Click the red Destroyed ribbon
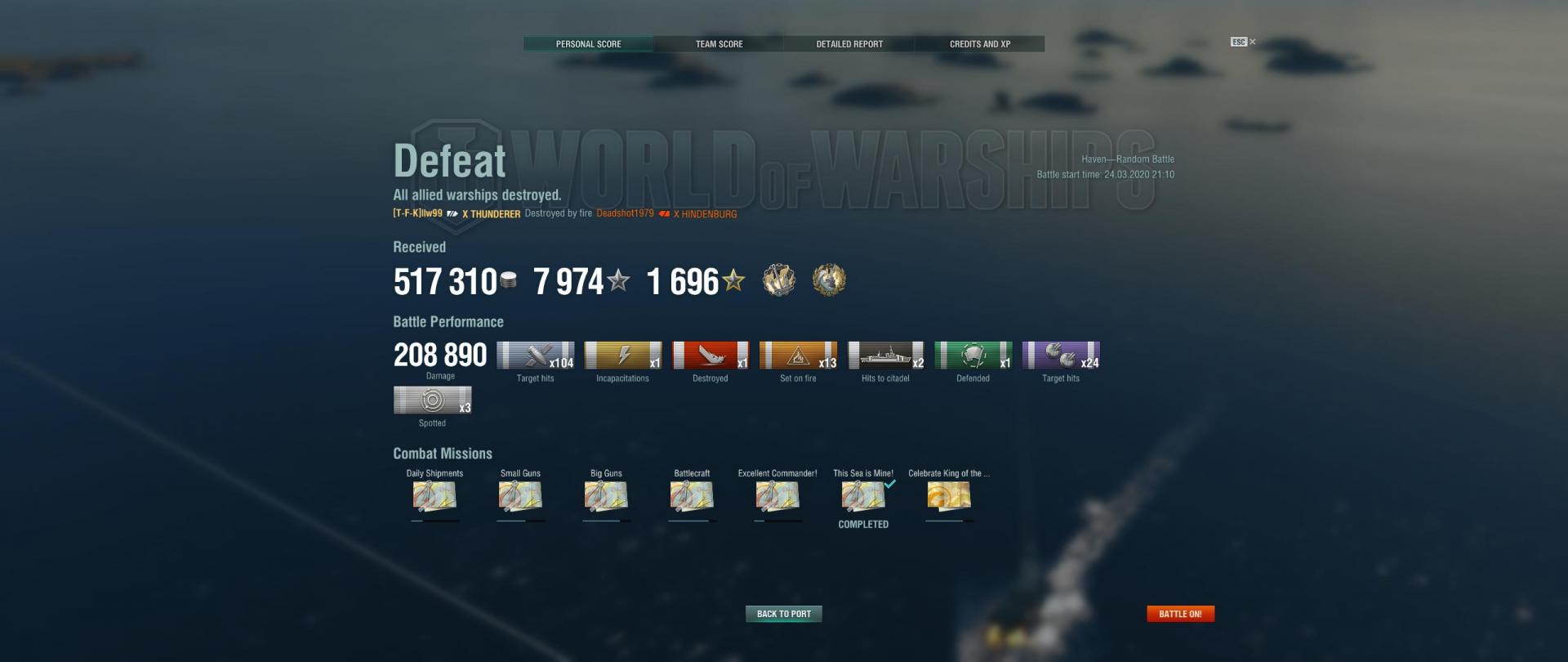Screen dimensions: 1568x662 [710, 356]
